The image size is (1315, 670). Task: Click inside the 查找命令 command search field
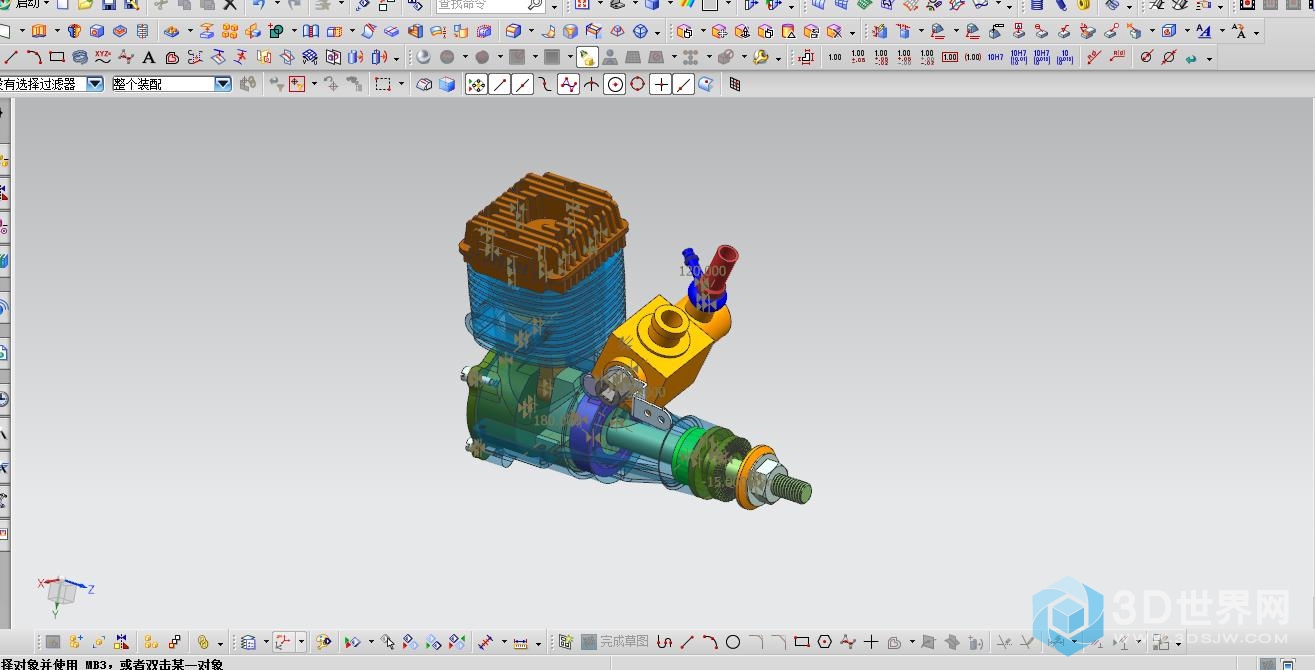pyautogui.click(x=478, y=5)
